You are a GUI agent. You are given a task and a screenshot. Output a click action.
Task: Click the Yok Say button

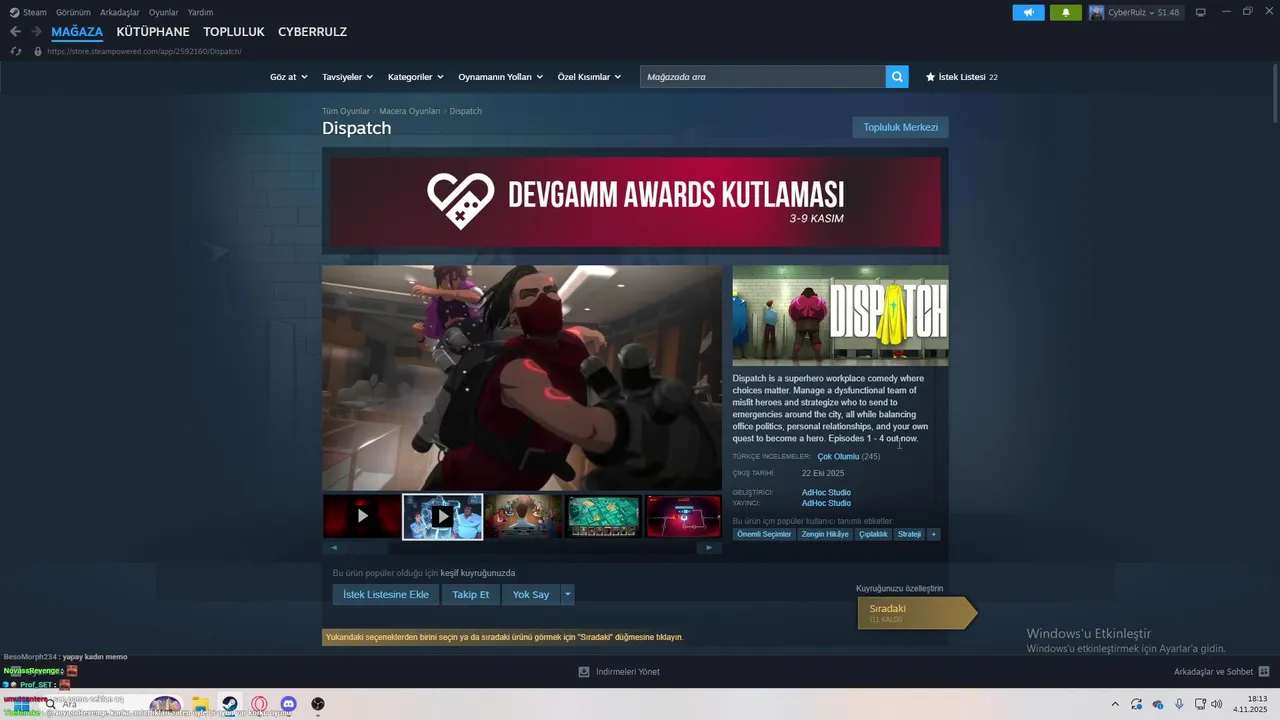coord(531,594)
